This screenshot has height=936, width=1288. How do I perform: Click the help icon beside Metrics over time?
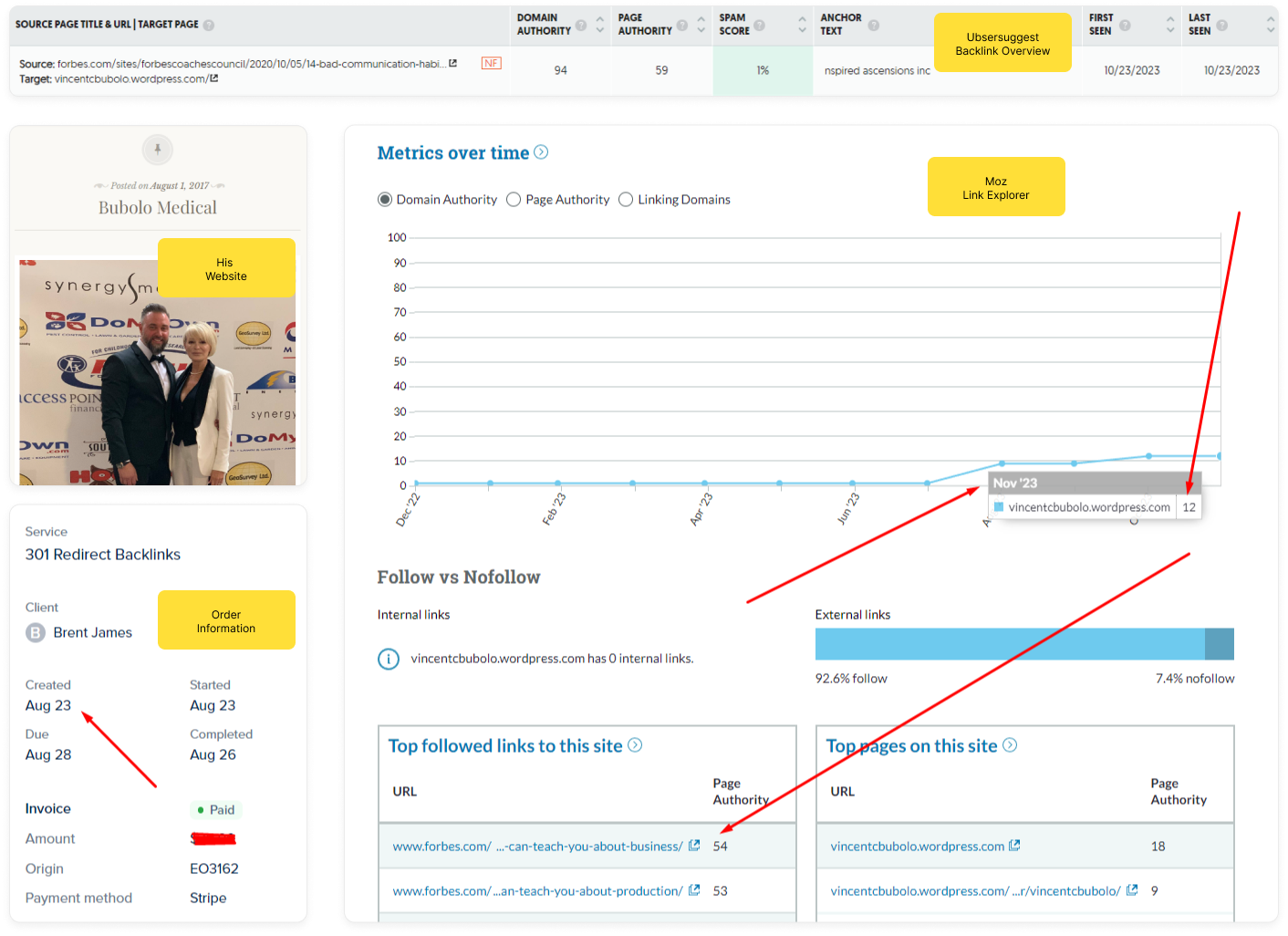click(x=541, y=152)
